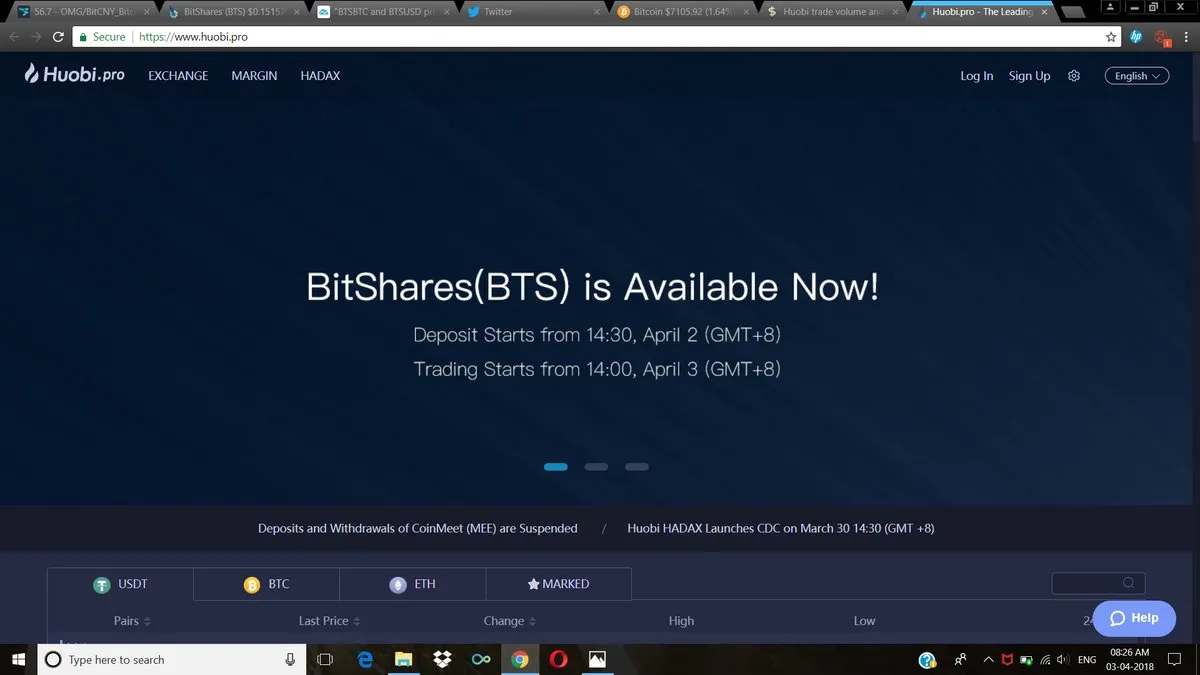Screen dimensions: 1200x675
Task: Open the MARGIN menu
Action: [254, 76]
